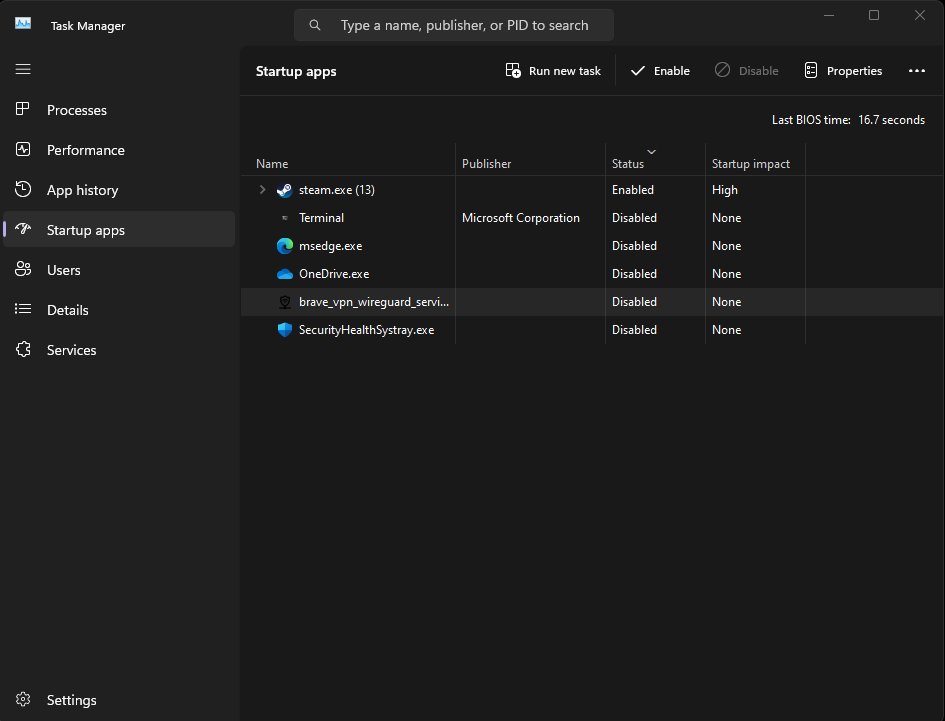Go to the Performance page
This screenshot has height=721, width=945.
(x=119, y=150)
